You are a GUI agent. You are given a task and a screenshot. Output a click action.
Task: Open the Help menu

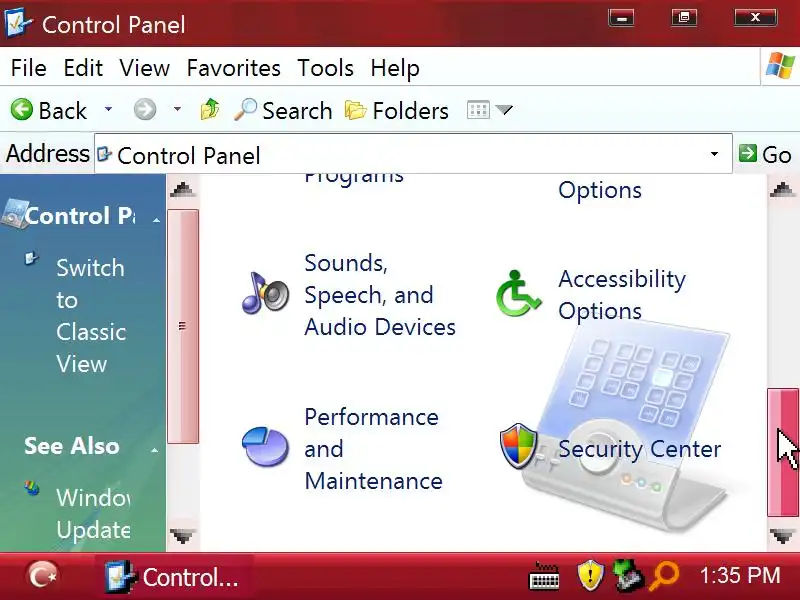coord(395,68)
